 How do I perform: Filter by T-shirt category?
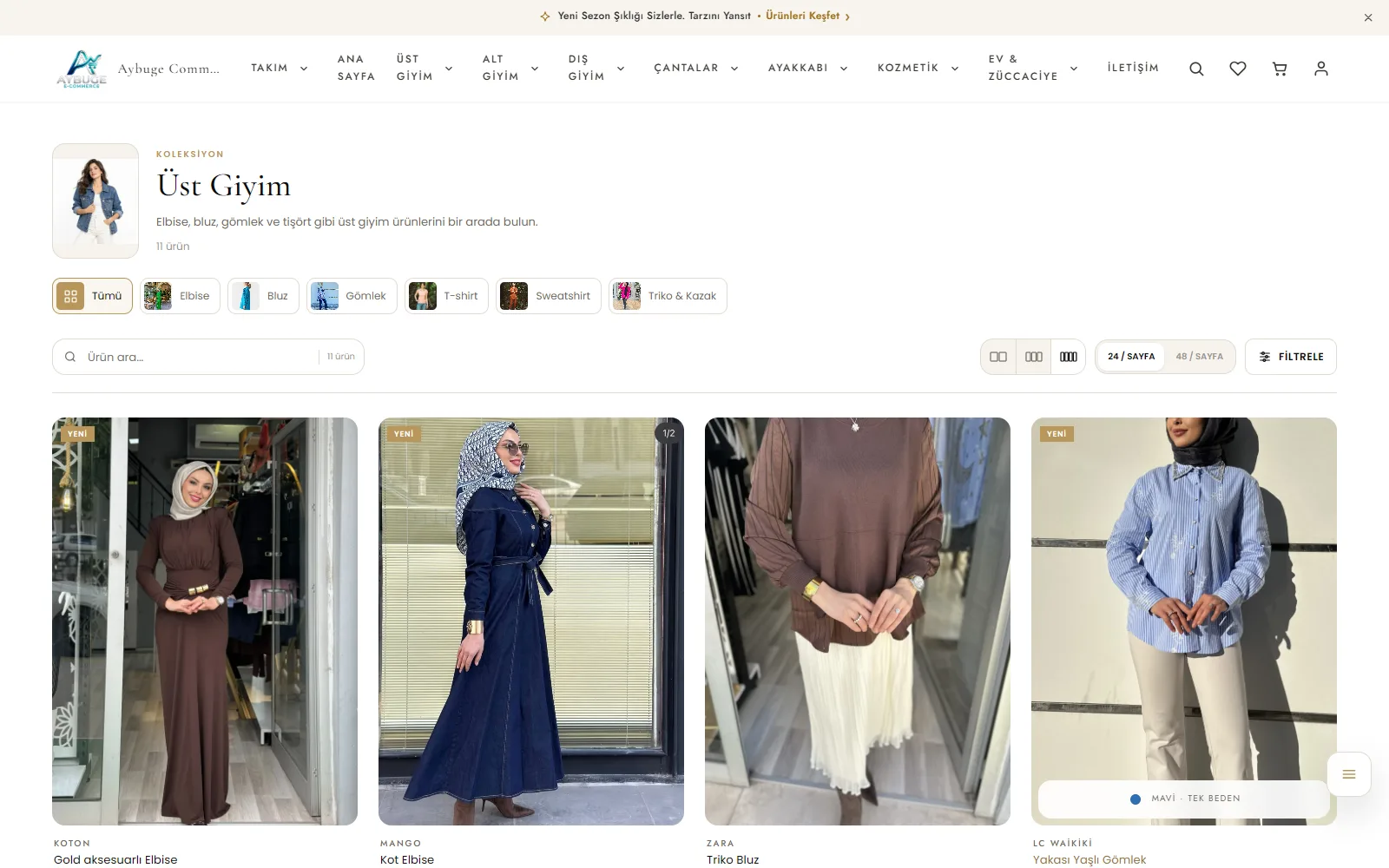pos(446,296)
